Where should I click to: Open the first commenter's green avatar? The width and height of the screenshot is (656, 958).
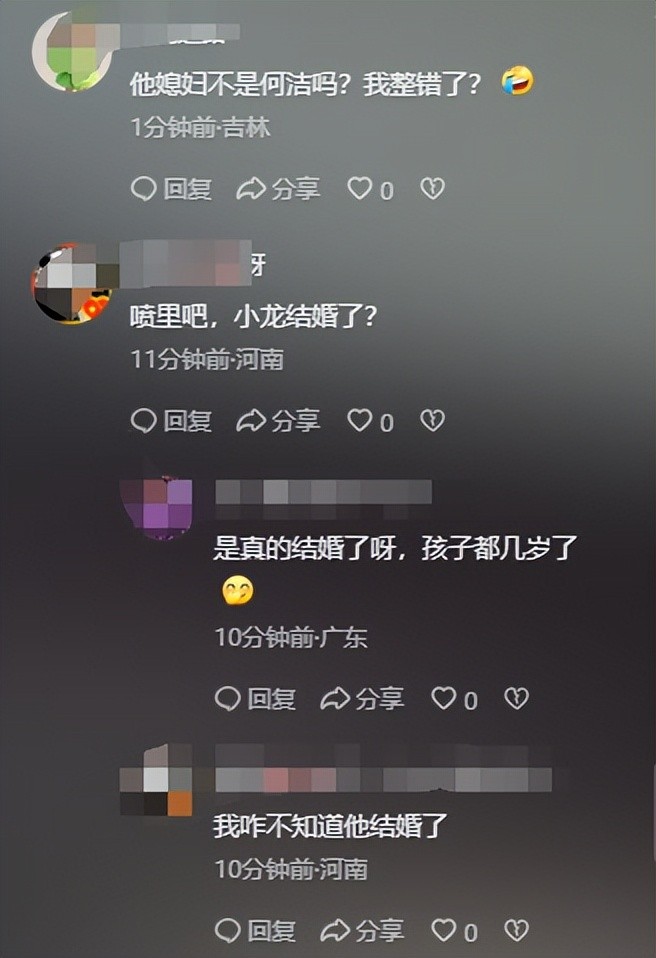click(71, 51)
